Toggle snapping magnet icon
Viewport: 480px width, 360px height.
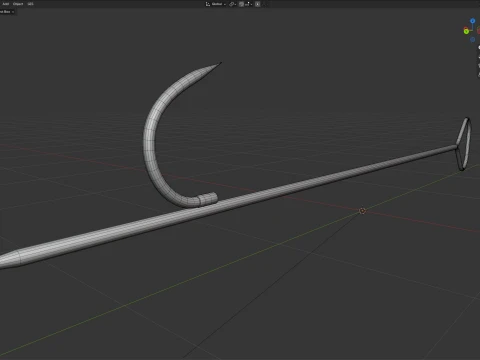241,4
